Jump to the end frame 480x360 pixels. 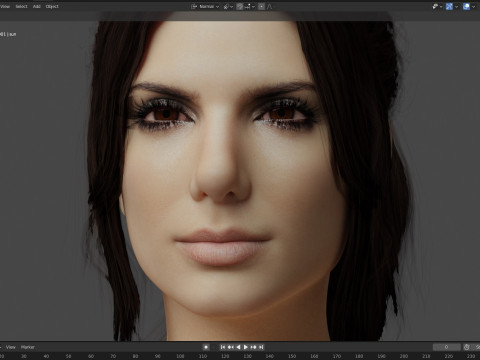261,347
